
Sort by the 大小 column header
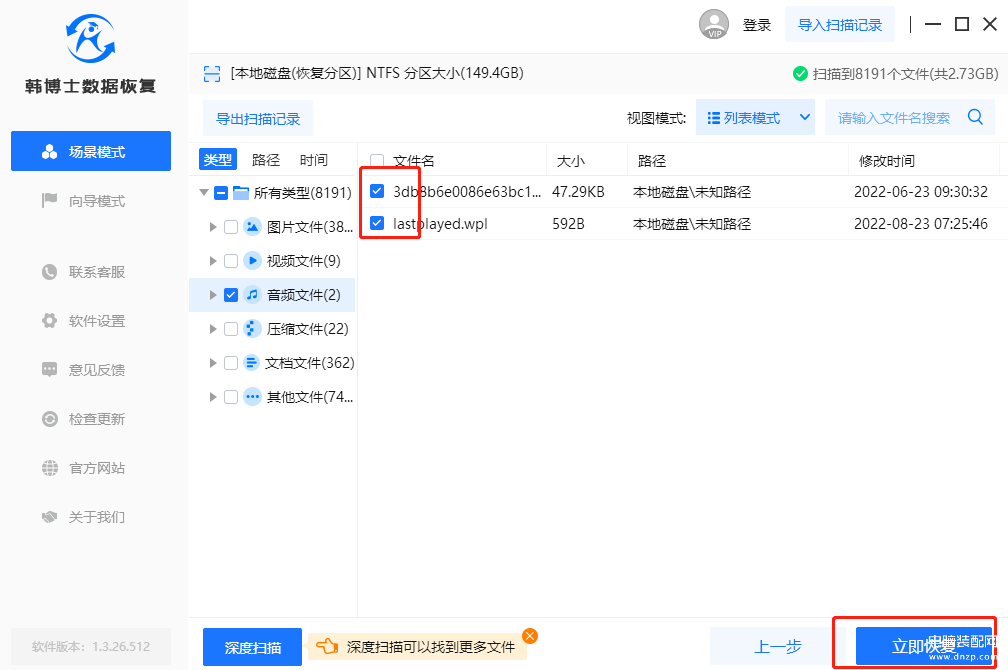[x=570, y=161]
